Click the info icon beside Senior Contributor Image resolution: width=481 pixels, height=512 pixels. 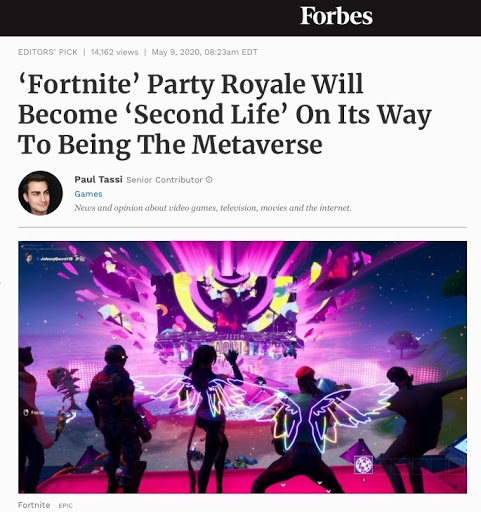[x=209, y=180]
